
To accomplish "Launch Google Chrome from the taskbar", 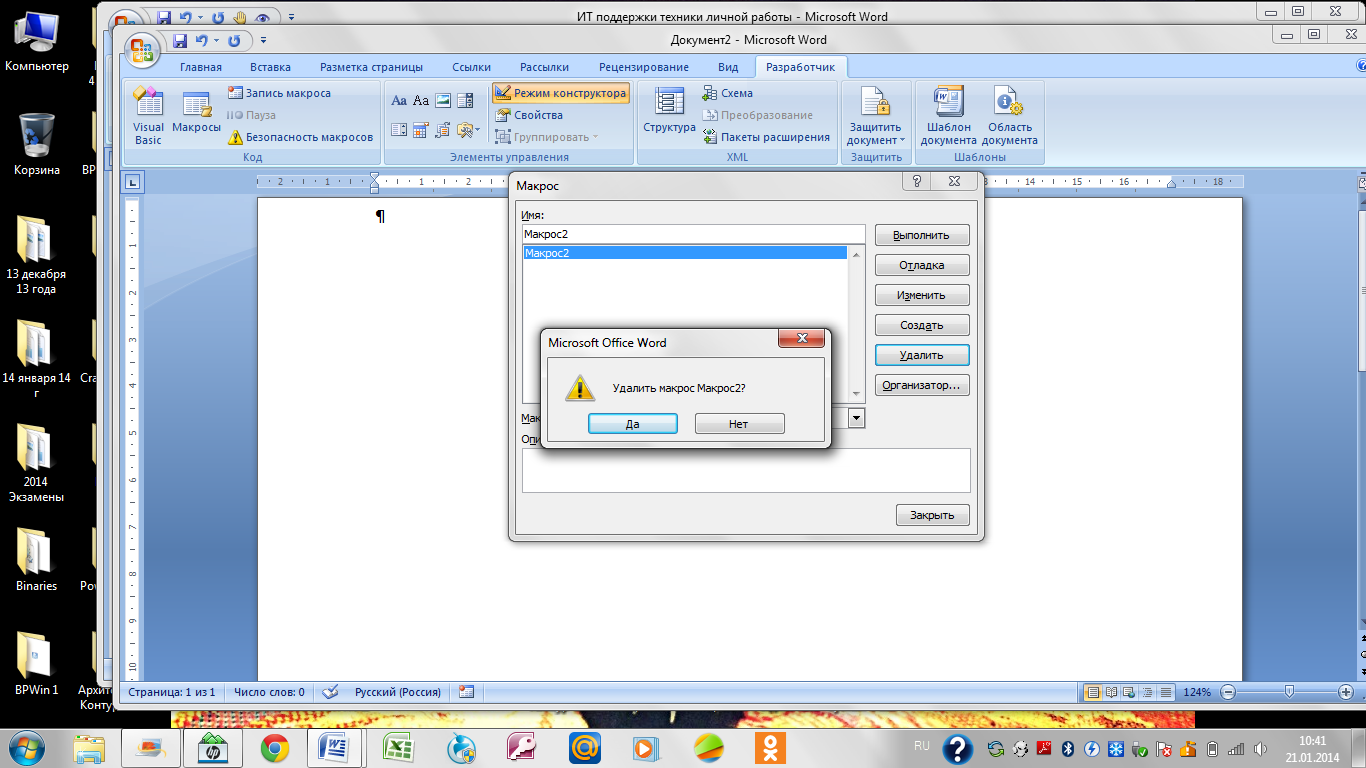I will tap(275, 747).
